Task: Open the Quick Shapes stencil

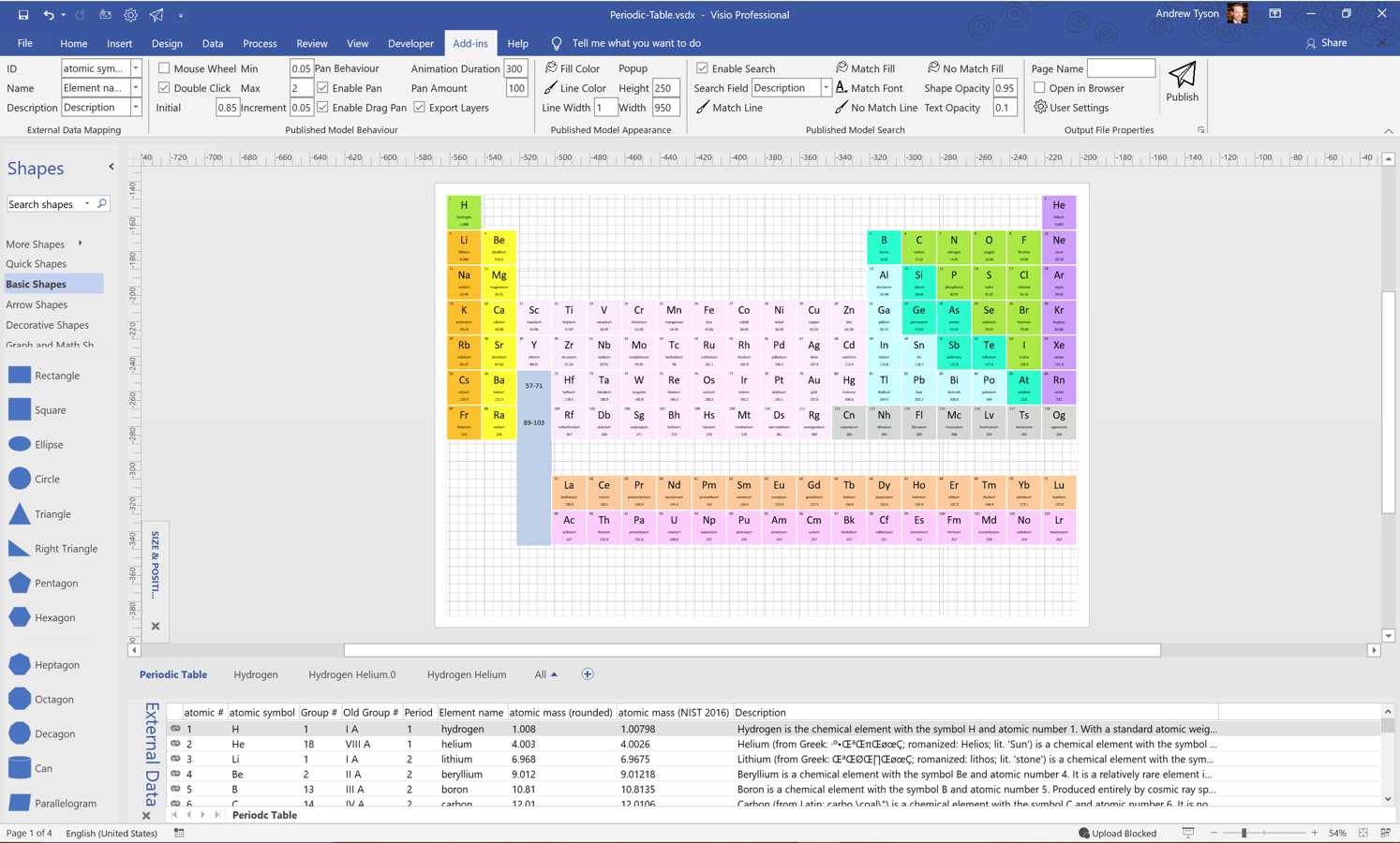Action: pos(36,264)
